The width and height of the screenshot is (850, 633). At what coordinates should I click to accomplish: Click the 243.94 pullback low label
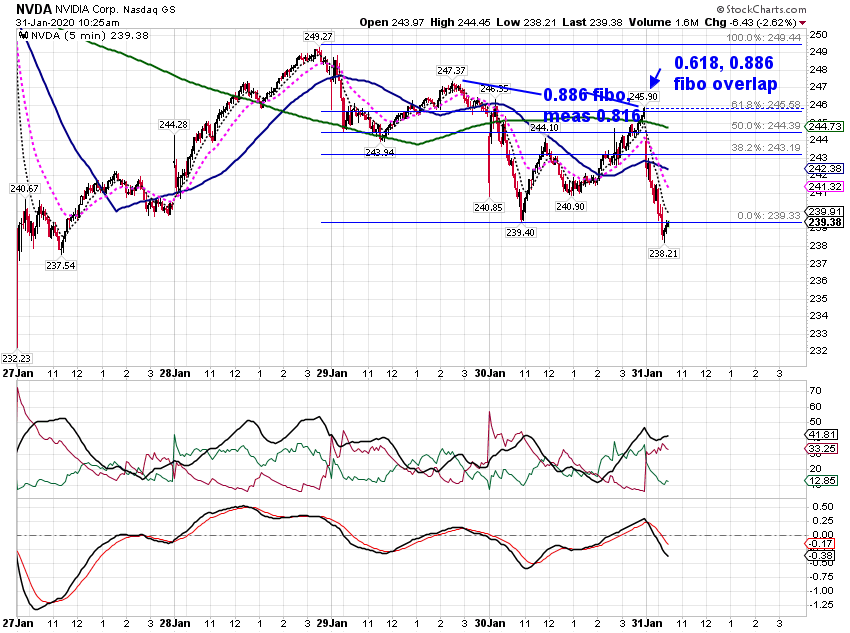click(379, 152)
